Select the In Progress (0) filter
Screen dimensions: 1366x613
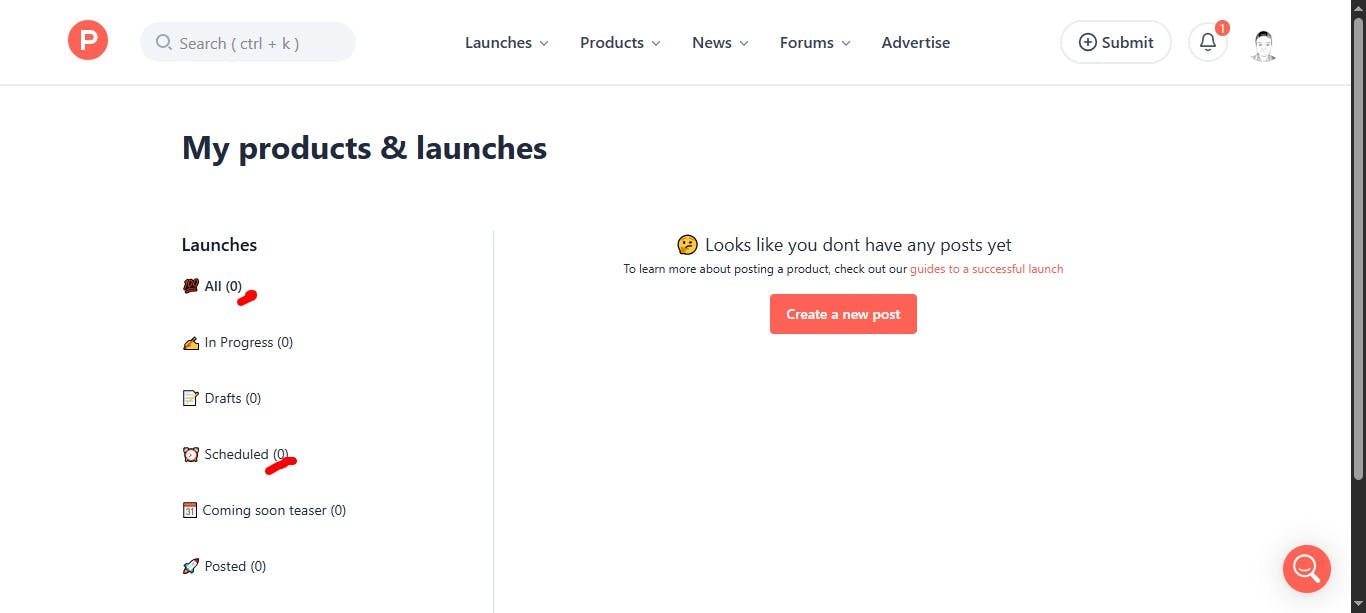click(x=238, y=342)
